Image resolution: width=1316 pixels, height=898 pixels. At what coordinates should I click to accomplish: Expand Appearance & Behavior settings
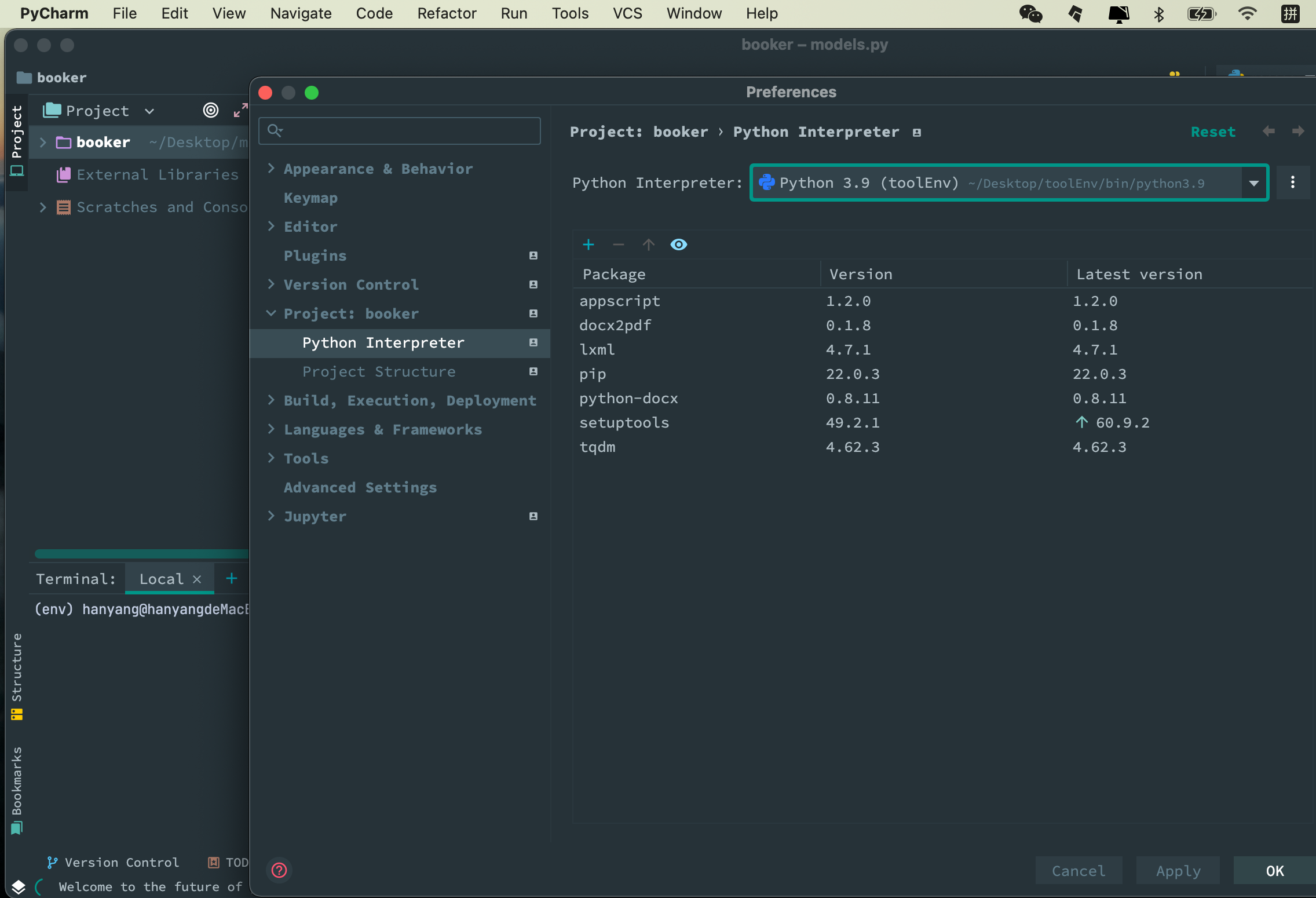click(270, 168)
